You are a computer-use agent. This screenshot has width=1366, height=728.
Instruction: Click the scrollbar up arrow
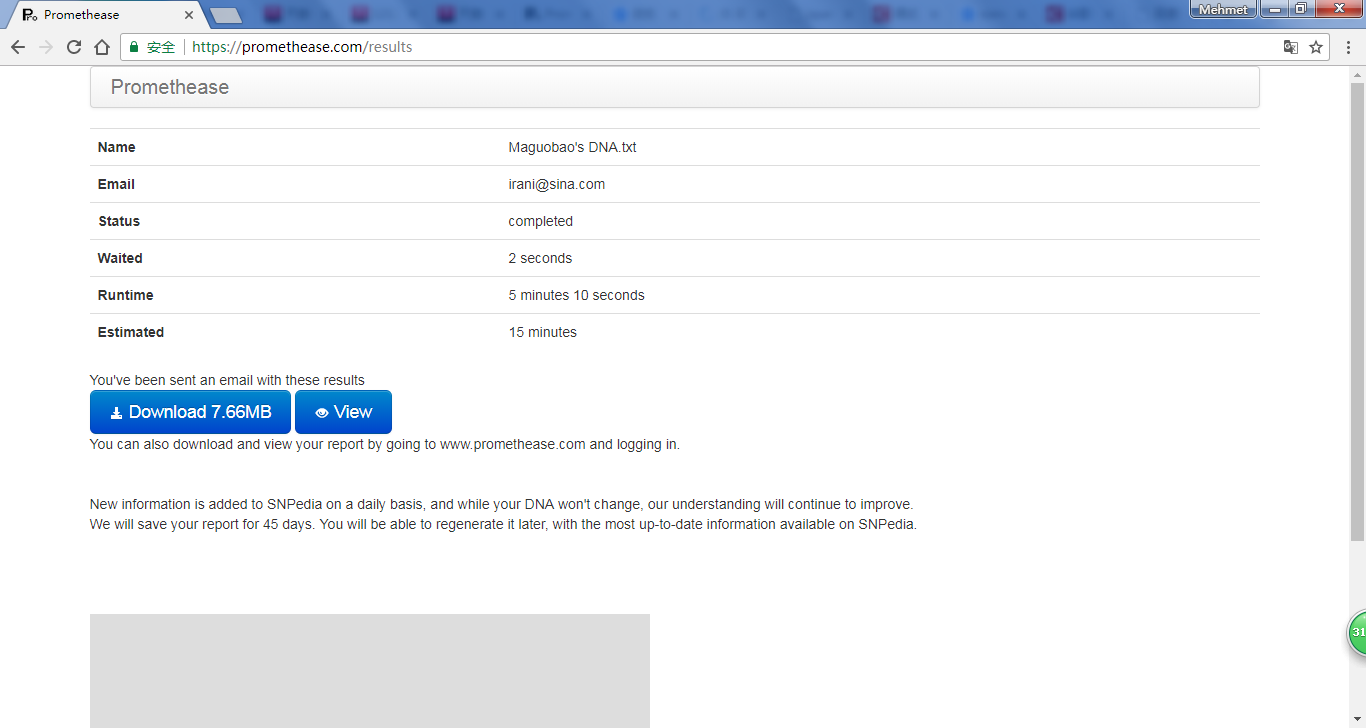(x=1357, y=73)
